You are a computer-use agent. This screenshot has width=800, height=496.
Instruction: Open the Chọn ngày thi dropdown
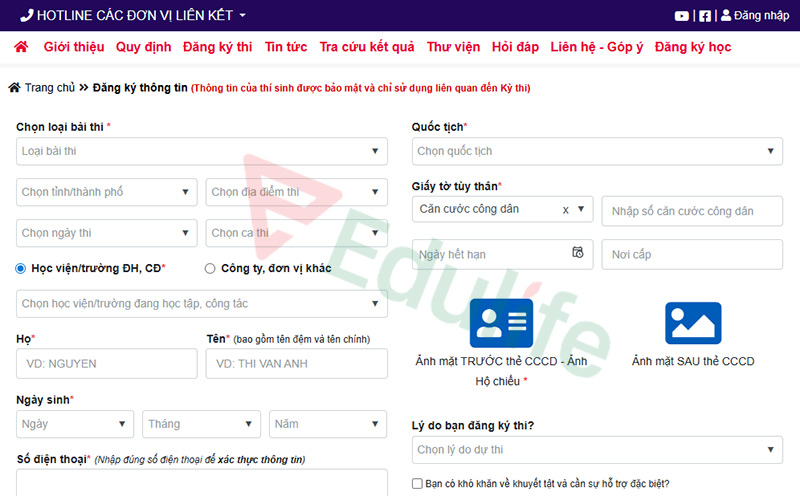tap(107, 233)
